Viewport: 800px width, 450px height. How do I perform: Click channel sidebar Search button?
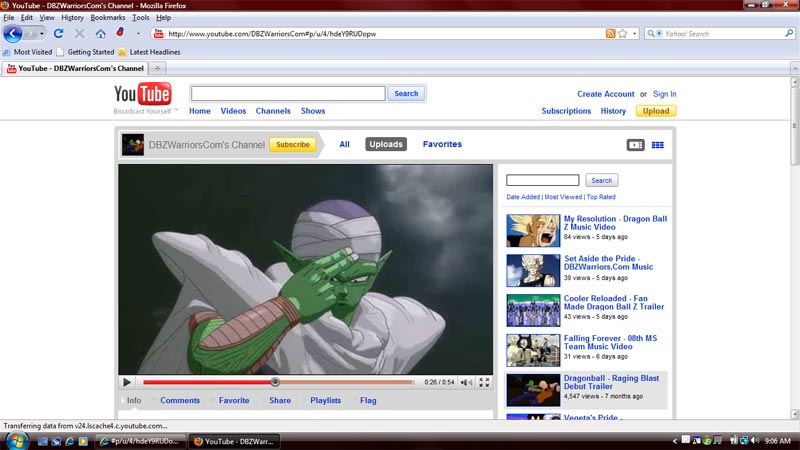(602, 180)
